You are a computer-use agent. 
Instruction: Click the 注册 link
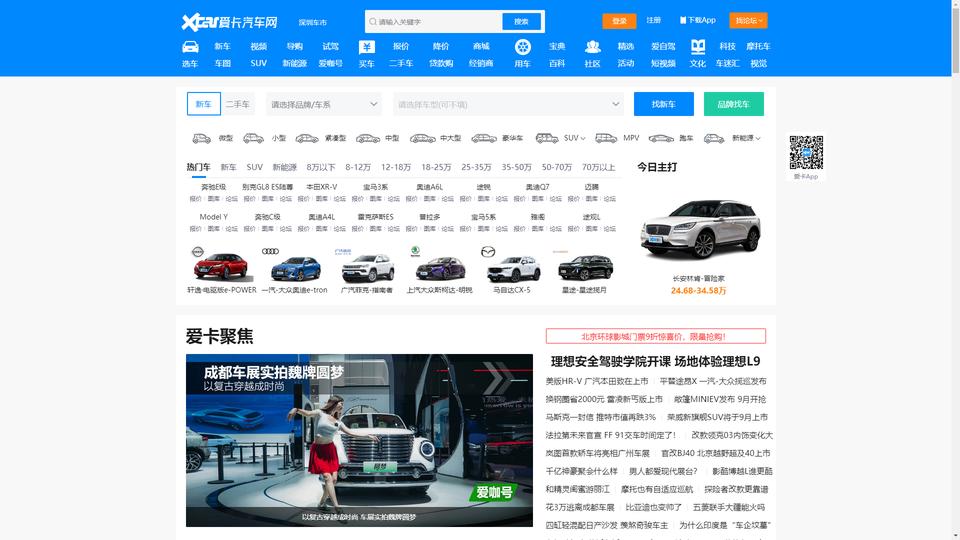(x=653, y=20)
